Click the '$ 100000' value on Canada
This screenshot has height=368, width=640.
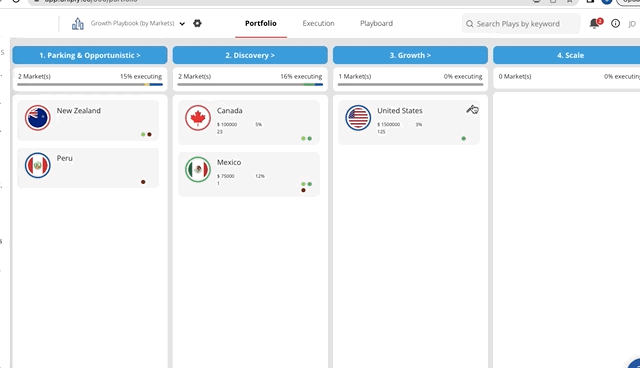(x=227, y=124)
